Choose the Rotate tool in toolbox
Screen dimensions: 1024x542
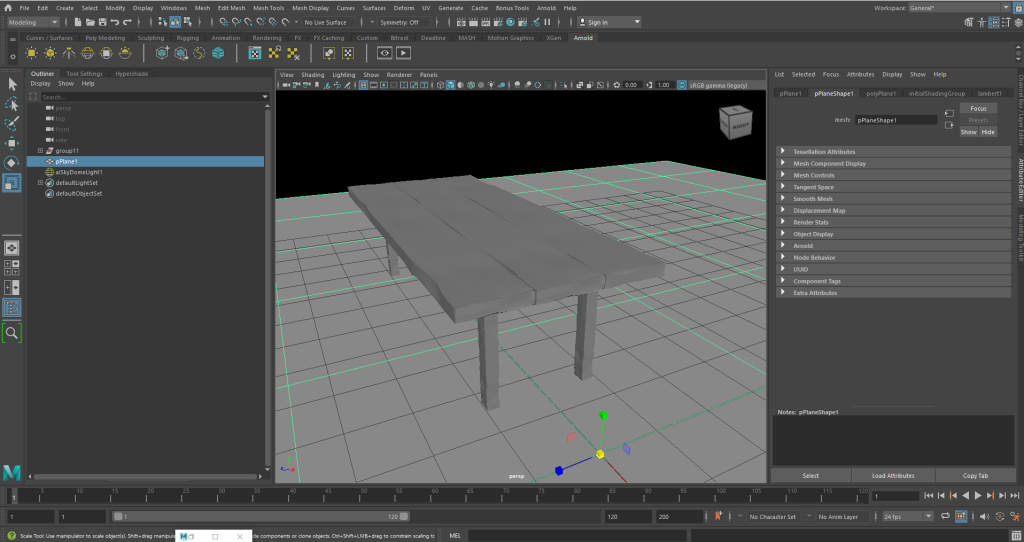12,163
